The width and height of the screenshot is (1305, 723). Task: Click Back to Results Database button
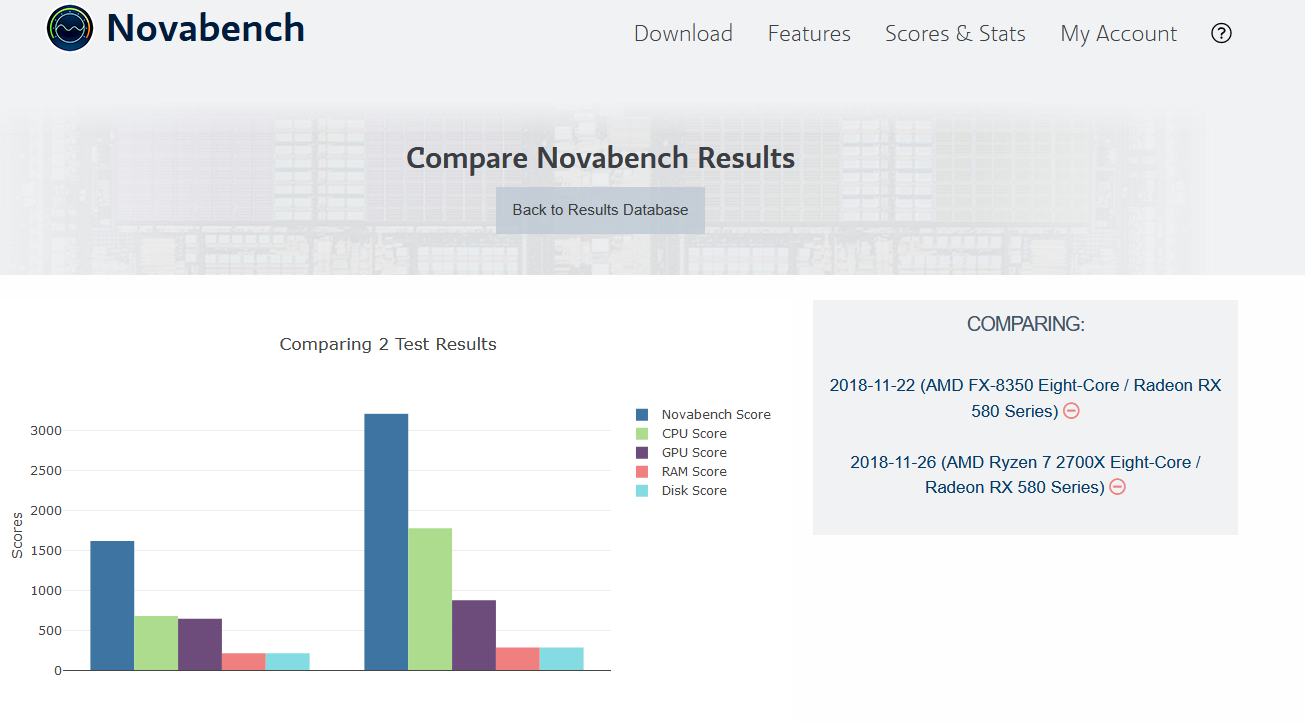pos(600,210)
